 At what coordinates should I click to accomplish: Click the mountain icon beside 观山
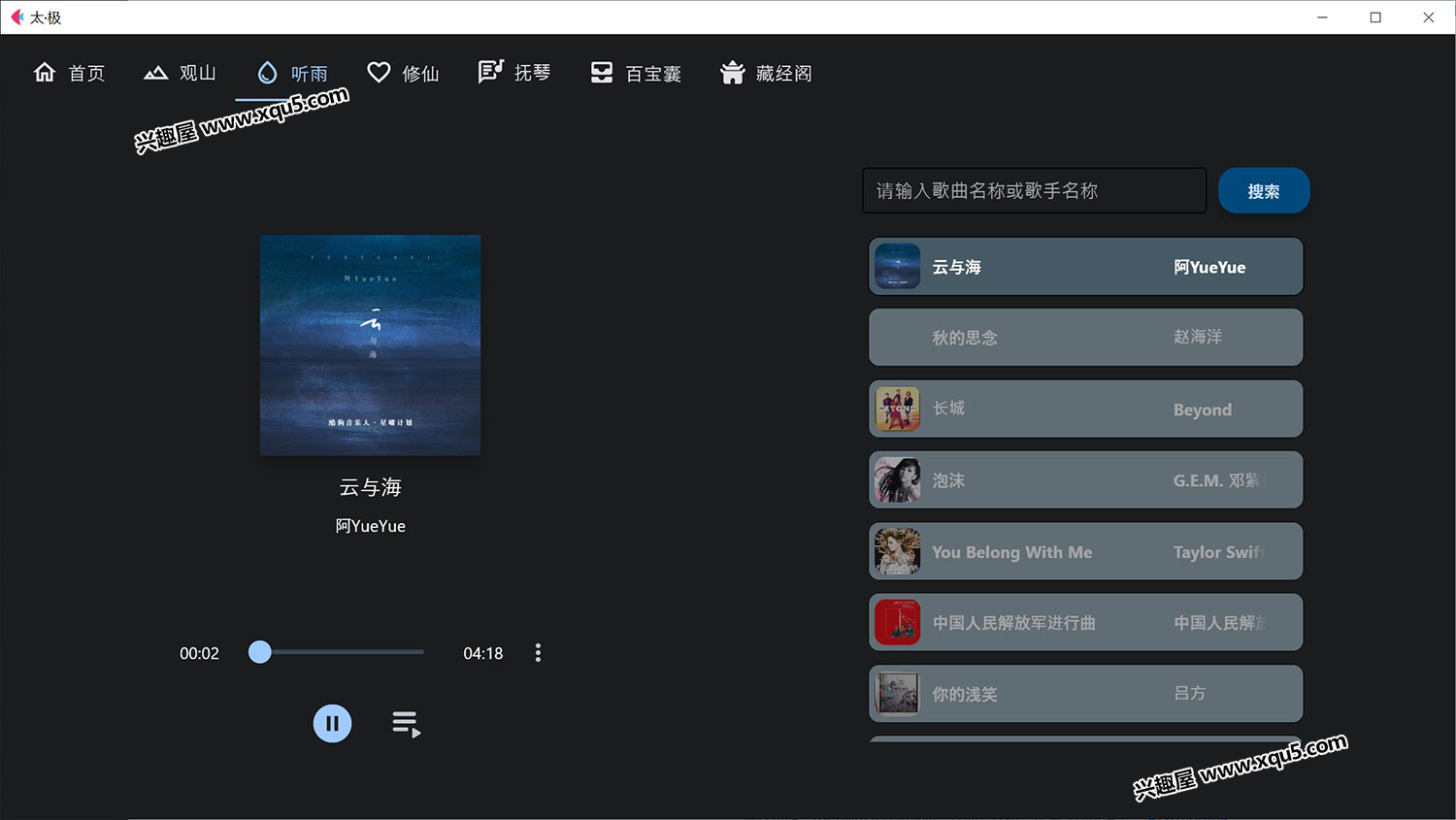(x=155, y=73)
